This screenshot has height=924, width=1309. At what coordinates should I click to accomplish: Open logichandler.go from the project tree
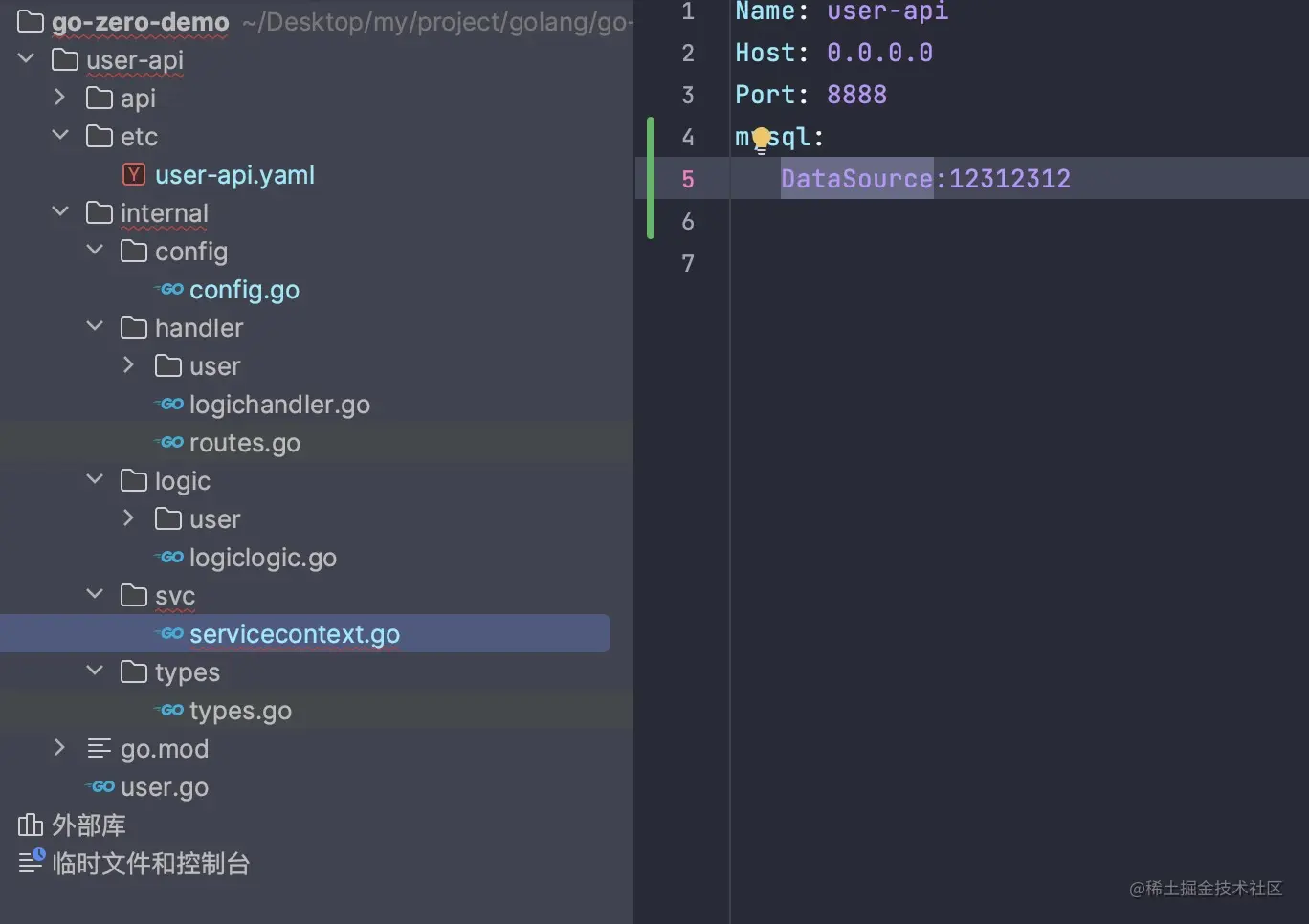277,404
